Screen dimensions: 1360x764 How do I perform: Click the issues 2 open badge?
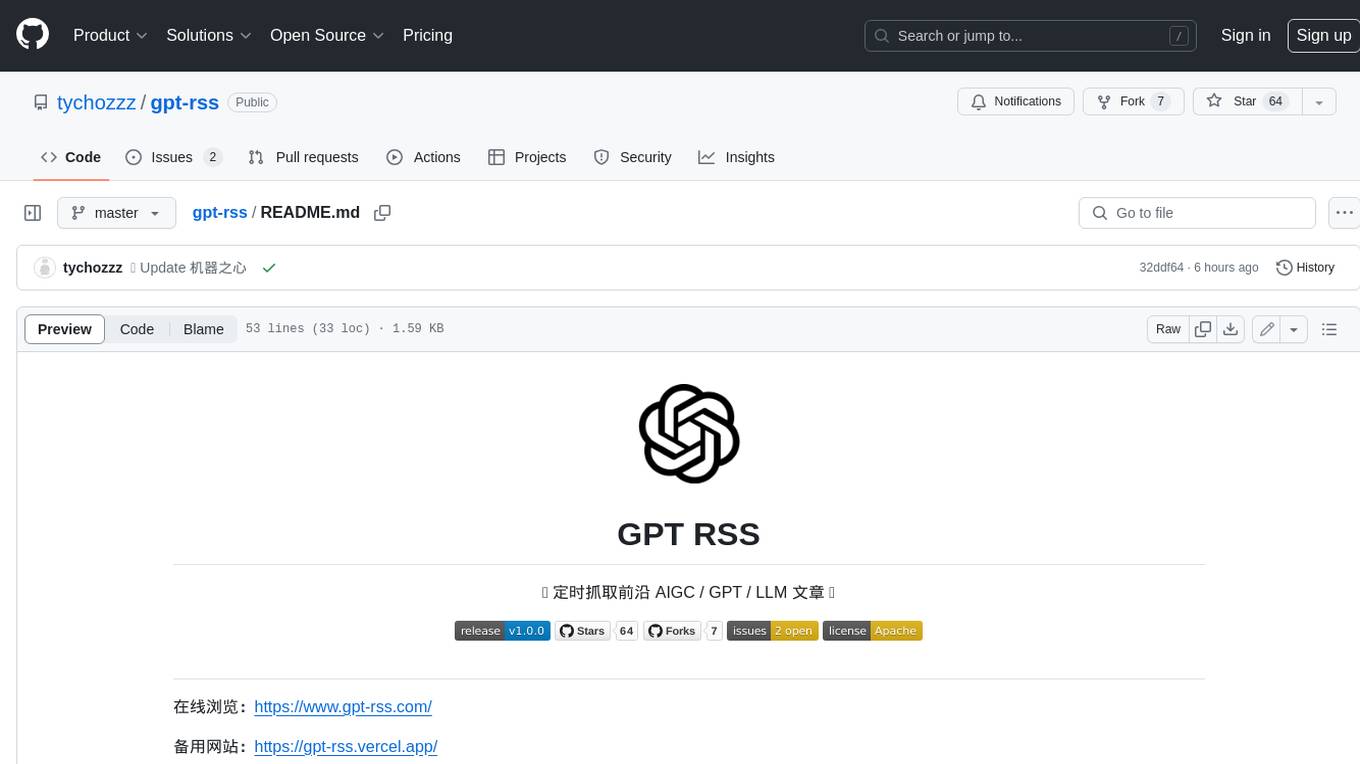[x=772, y=631]
